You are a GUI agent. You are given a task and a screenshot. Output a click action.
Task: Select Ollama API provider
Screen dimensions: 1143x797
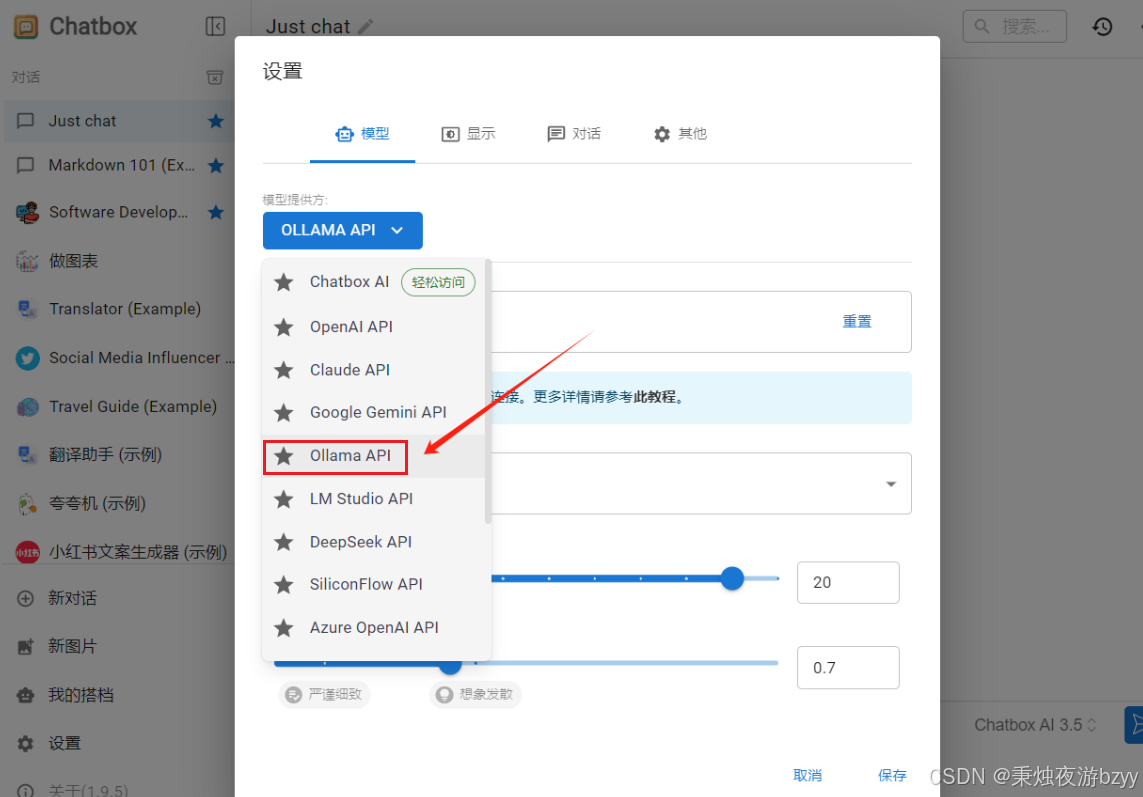(373, 456)
